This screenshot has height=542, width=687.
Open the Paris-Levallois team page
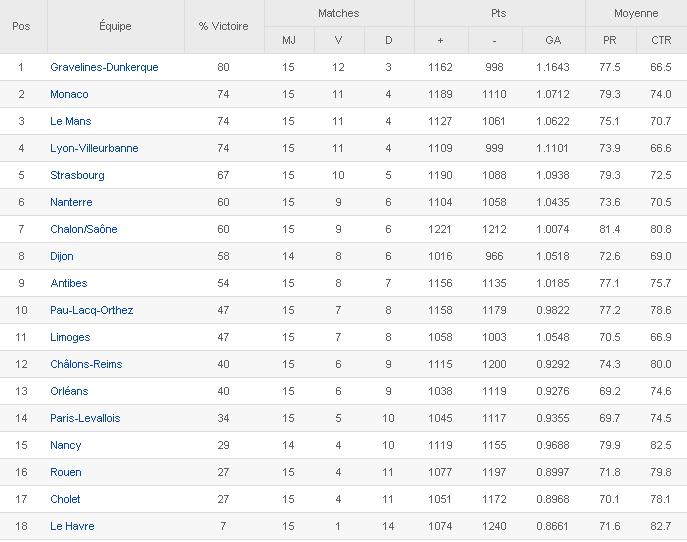point(85,418)
